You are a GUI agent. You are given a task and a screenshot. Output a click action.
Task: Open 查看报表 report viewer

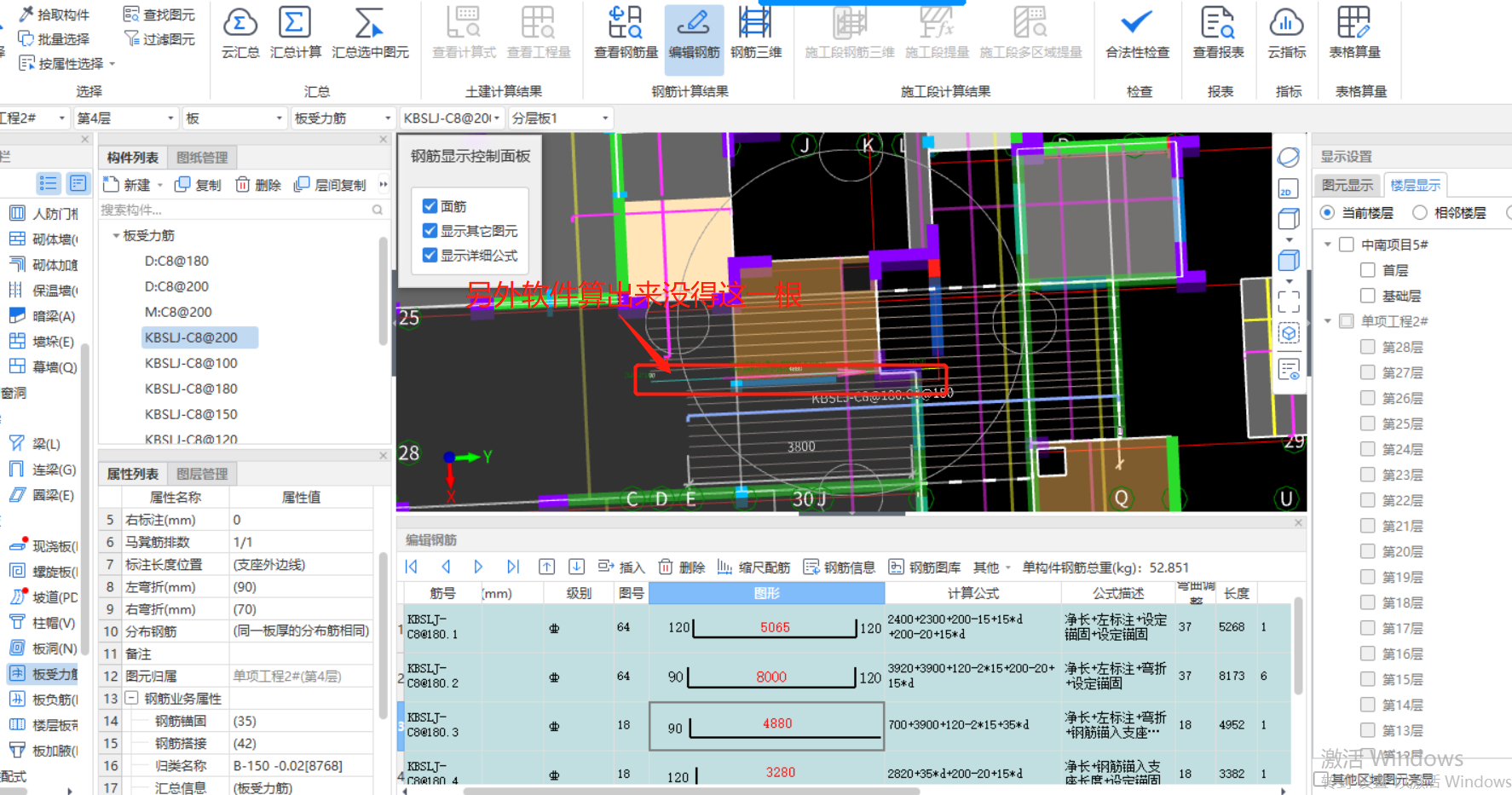tap(1218, 33)
